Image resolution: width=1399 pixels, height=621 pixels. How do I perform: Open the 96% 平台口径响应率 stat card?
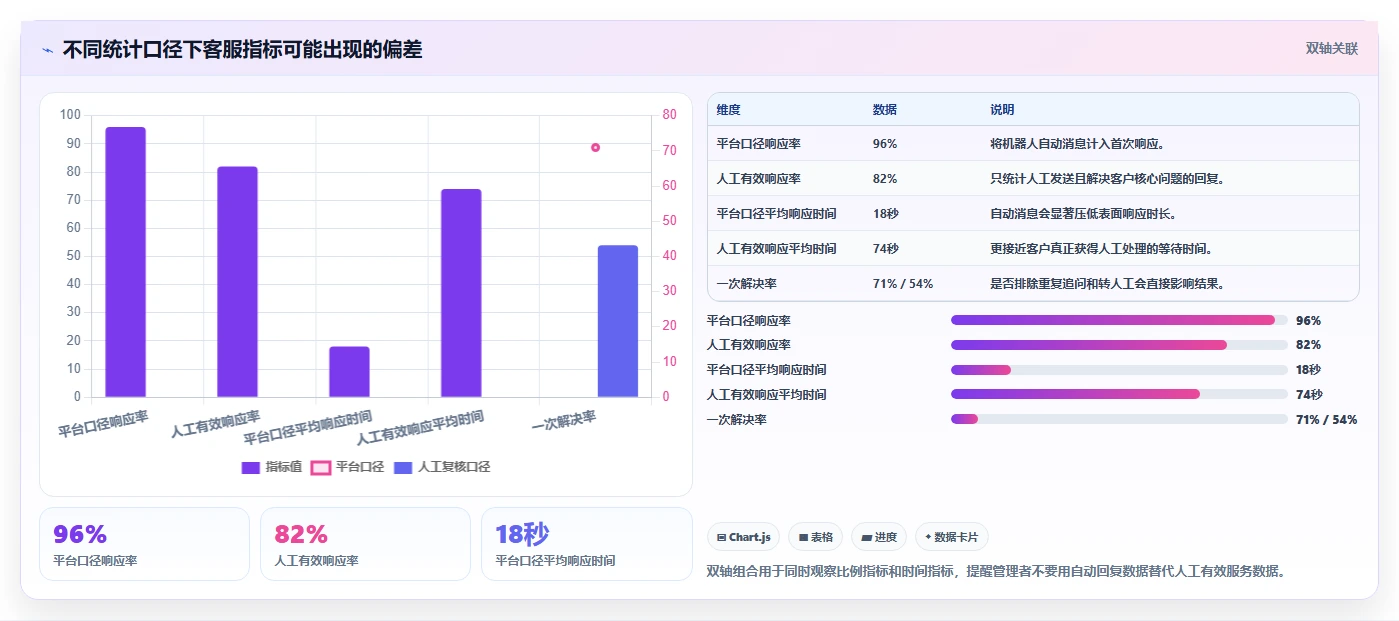[x=144, y=544]
